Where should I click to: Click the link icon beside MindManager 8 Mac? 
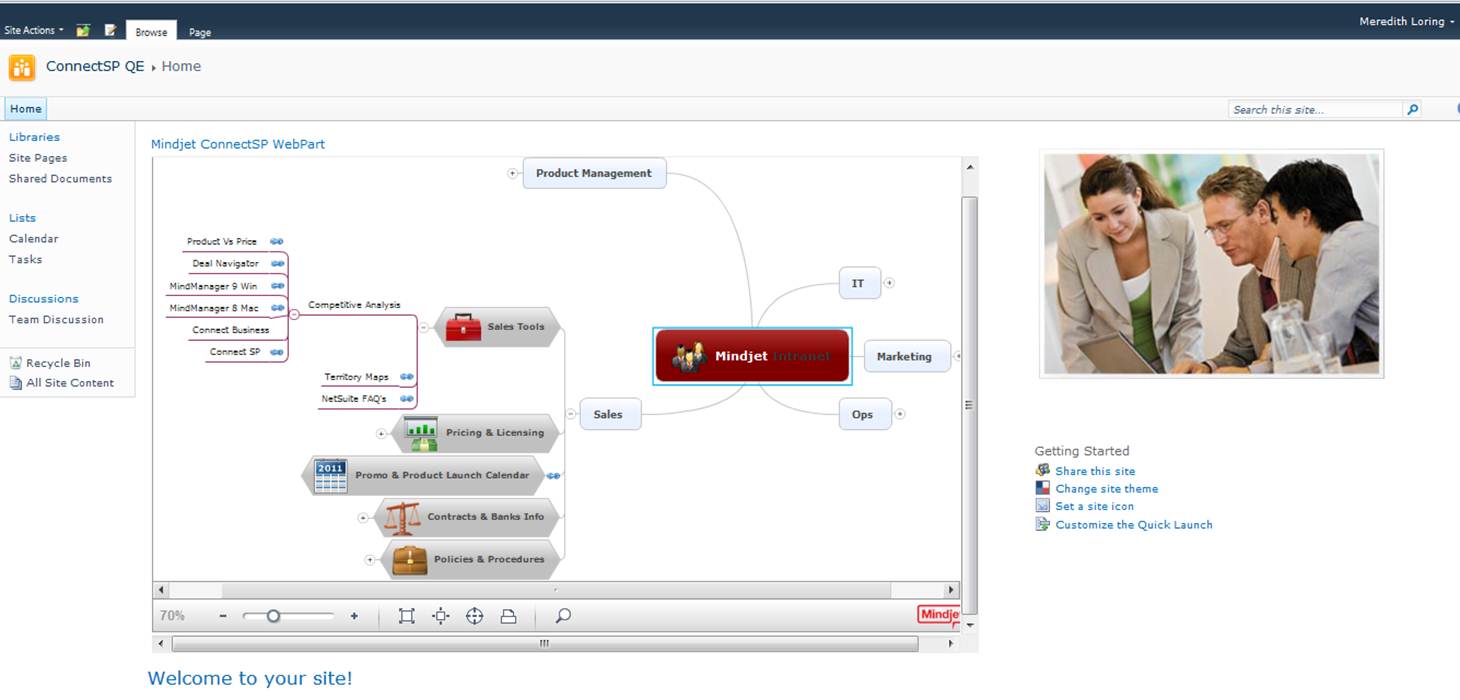click(277, 308)
